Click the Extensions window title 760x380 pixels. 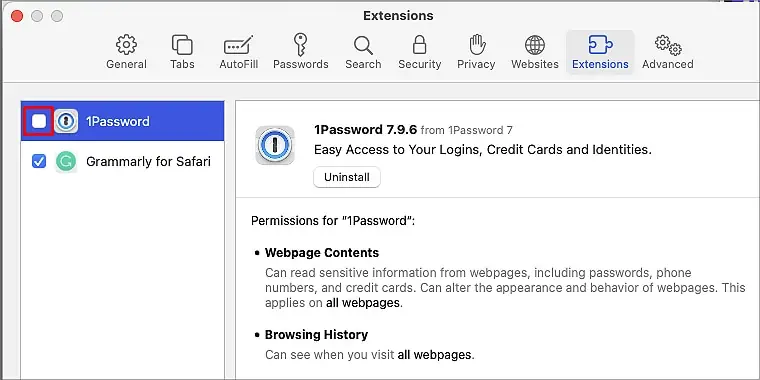click(x=398, y=16)
